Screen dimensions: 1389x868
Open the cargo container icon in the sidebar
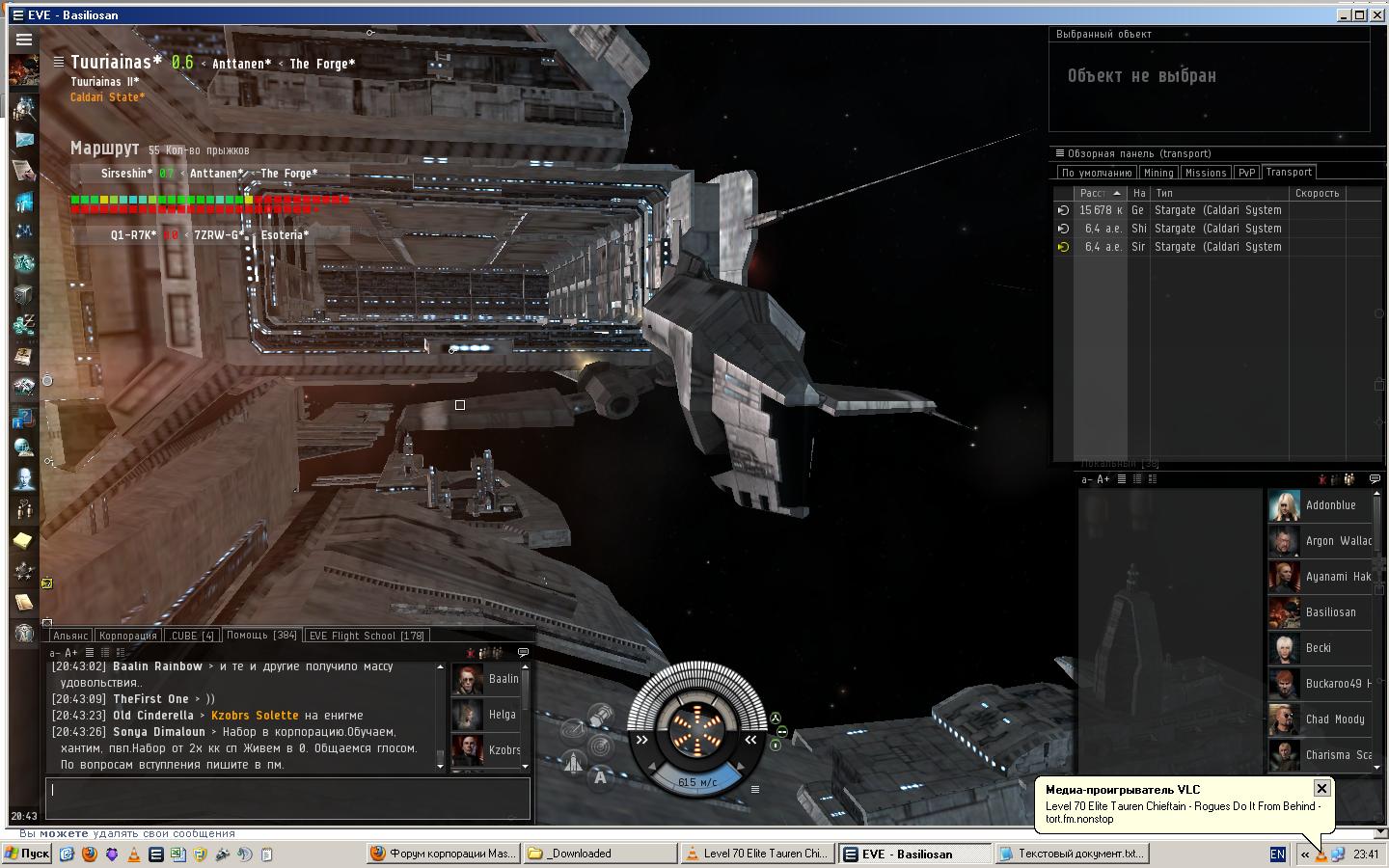click(x=24, y=295)
